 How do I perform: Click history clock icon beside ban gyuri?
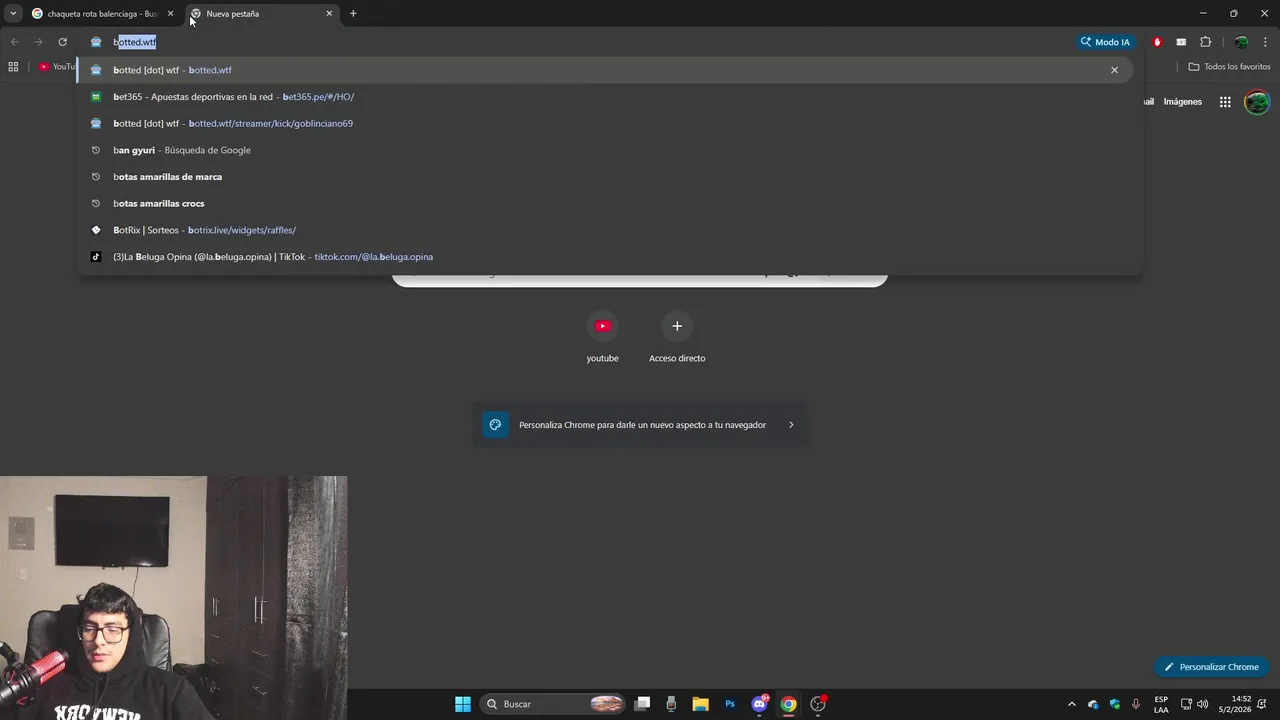coord(96,150)
